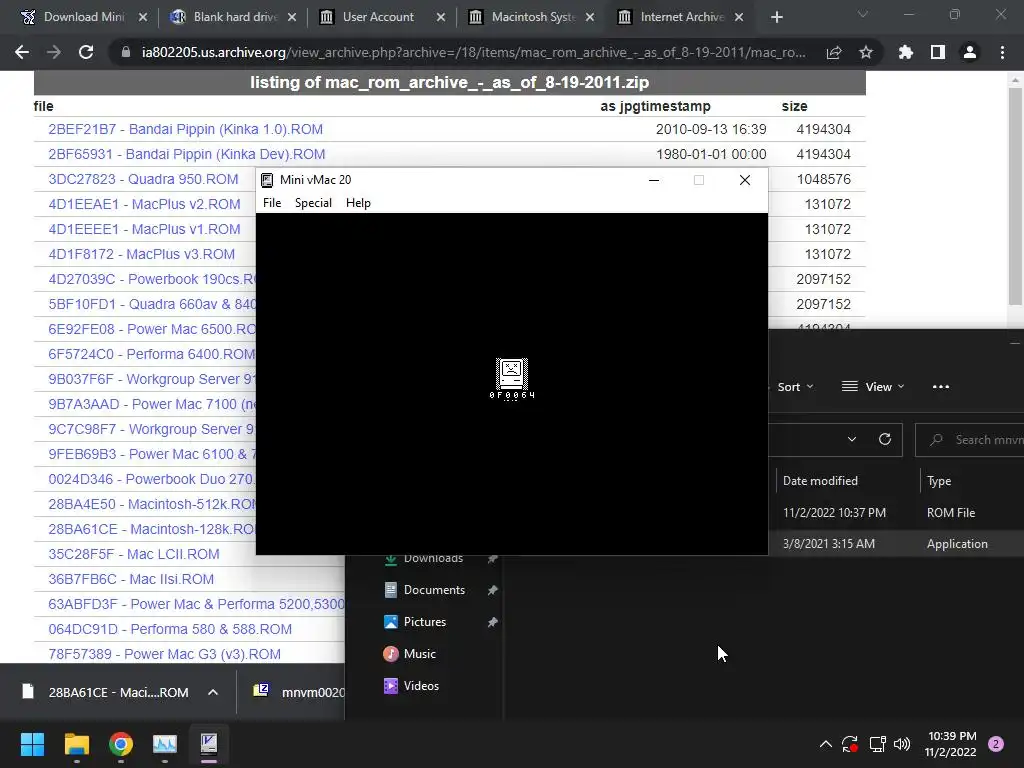Click the sad Mac icon in emulator screen

coord(511,374)
